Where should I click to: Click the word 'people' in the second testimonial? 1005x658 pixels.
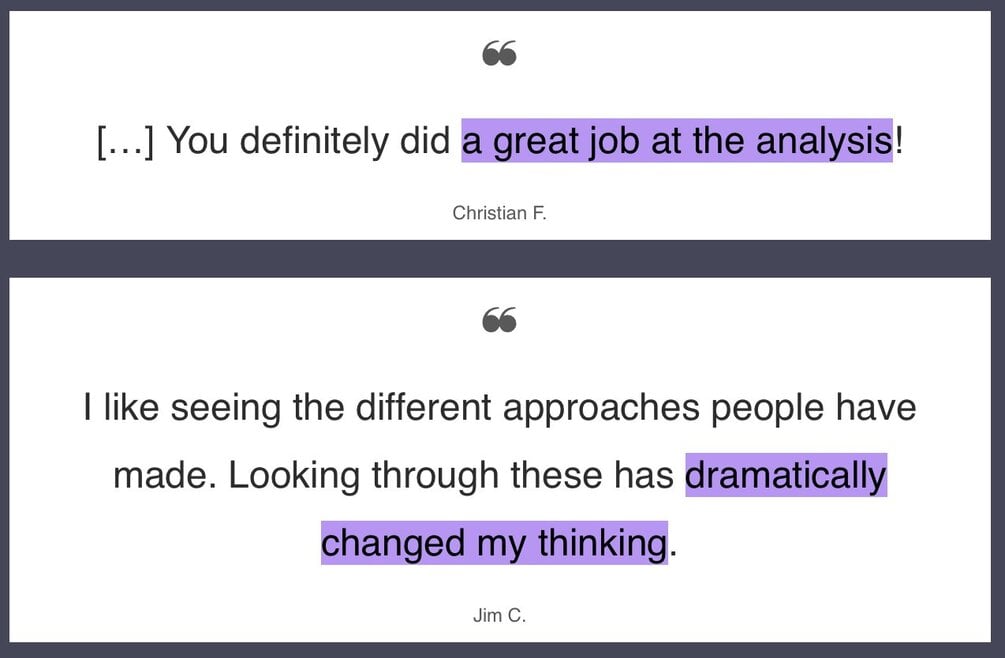(767, 408)
